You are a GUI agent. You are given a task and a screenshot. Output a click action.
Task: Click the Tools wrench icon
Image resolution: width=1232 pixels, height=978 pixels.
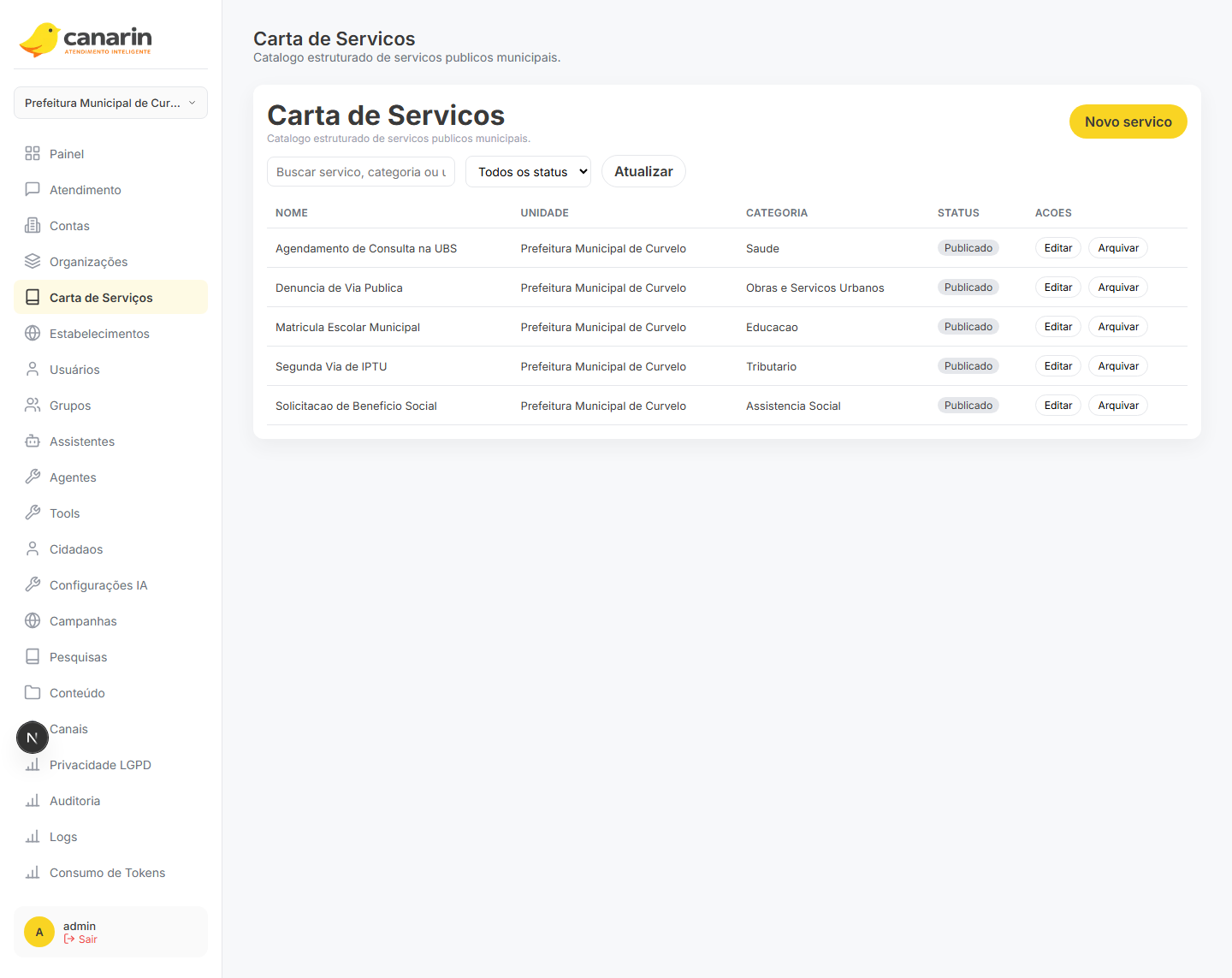point(33,513)
